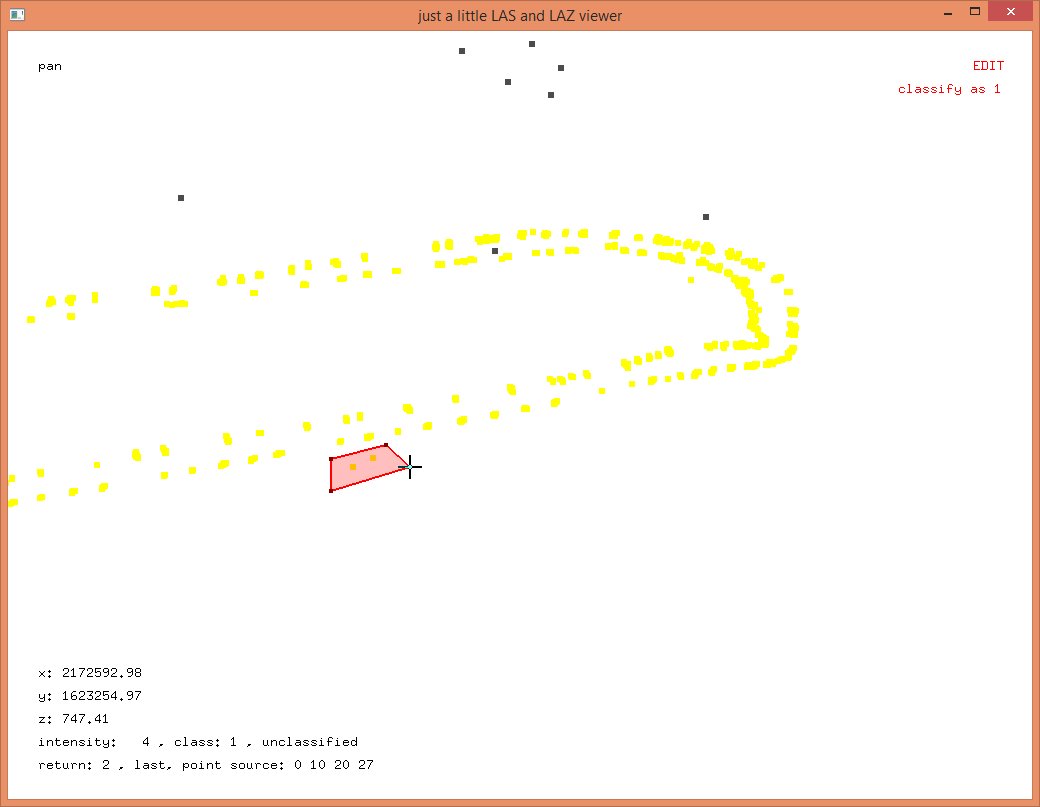
Task: Click the "classify as 1" text
Action: point(949,89)
